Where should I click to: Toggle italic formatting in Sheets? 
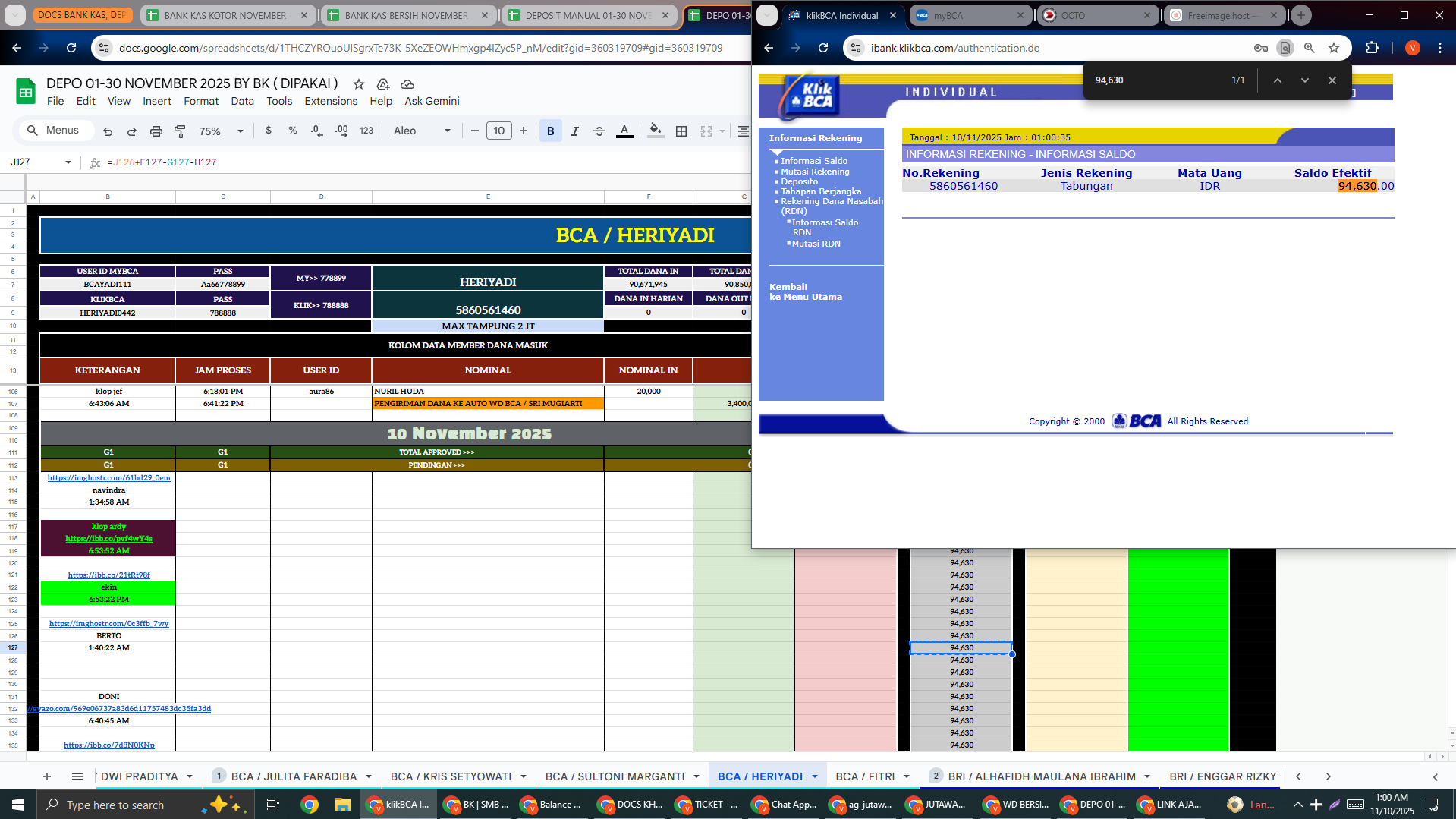coord(575,131)
